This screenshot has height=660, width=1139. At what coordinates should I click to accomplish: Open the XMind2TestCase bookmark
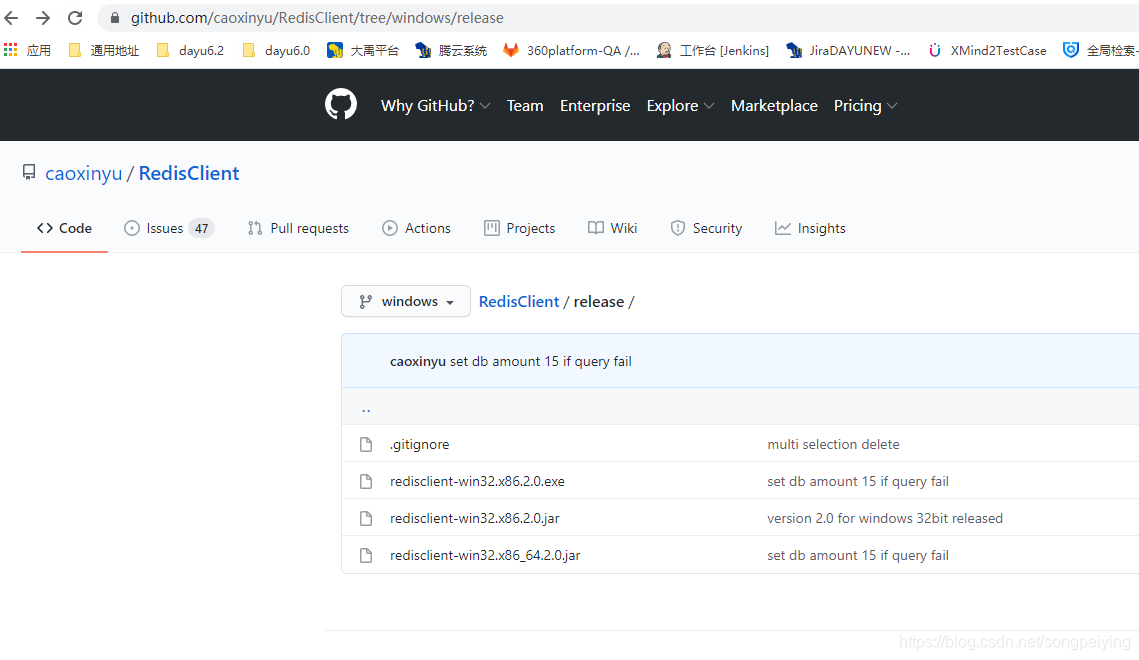click(987, 50)
